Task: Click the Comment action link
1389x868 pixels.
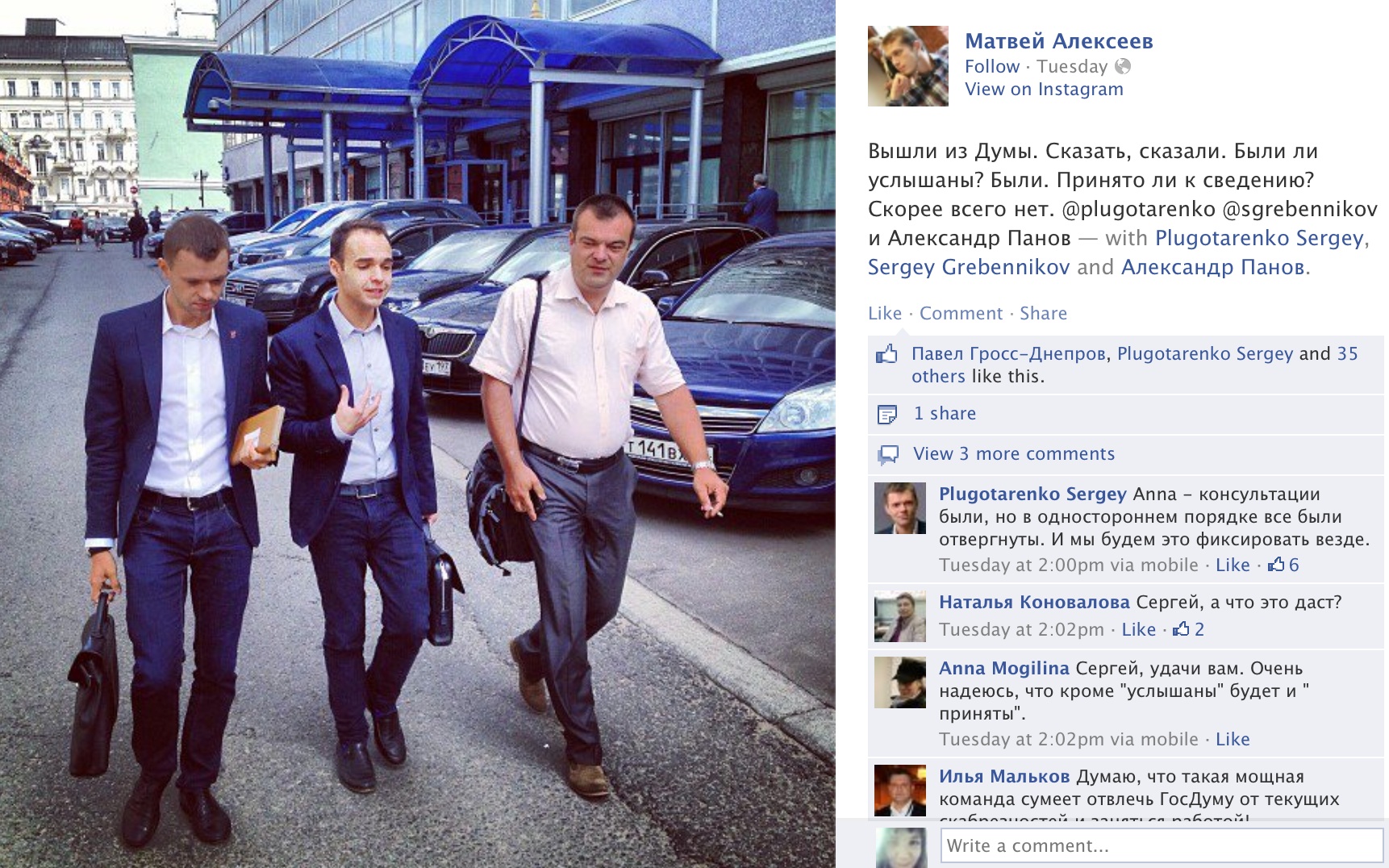Action: click(x=961, y=313)
